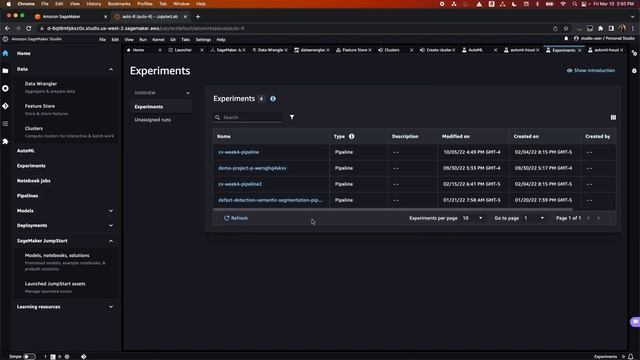640x360 pixels.
Task: Open the column settings grid icon
Action: click(x=613, y=117)
